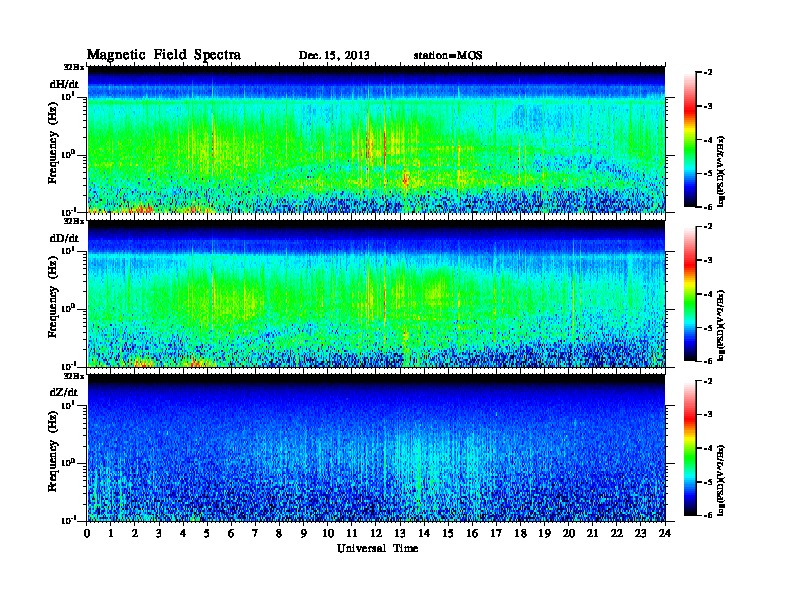The width and height of the screenshot is (792, 612).
Task: Click the x-axis tick label '10'
Action: tap(328, 533)
